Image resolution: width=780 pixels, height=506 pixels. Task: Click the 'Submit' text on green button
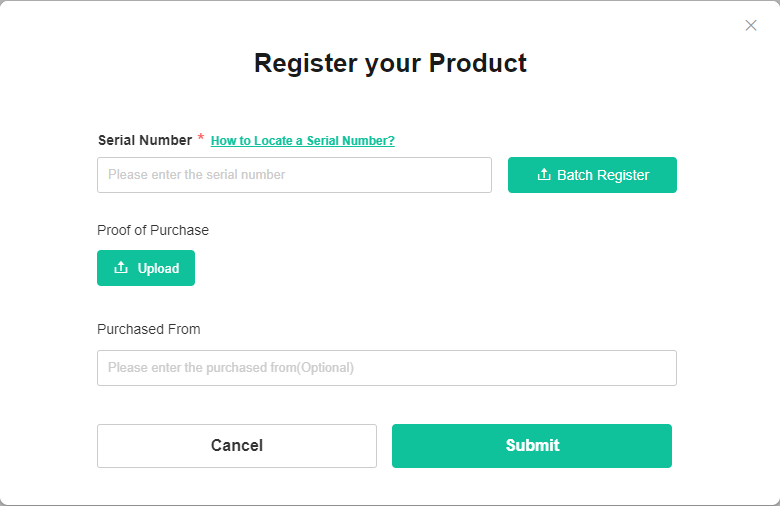pyautogui.click(x=532, y=446)
